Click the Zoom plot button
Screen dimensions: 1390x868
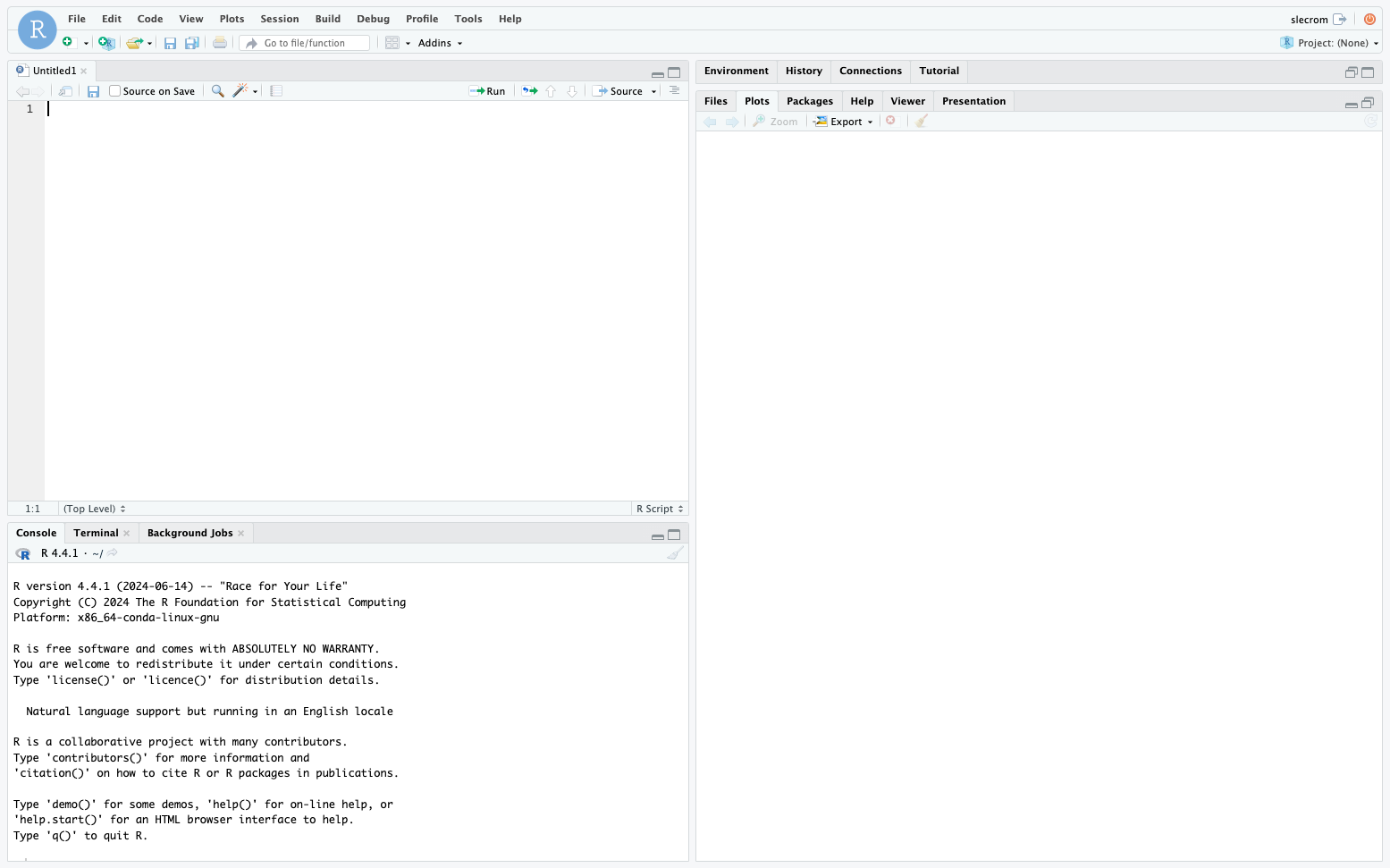tap(775, 122)
